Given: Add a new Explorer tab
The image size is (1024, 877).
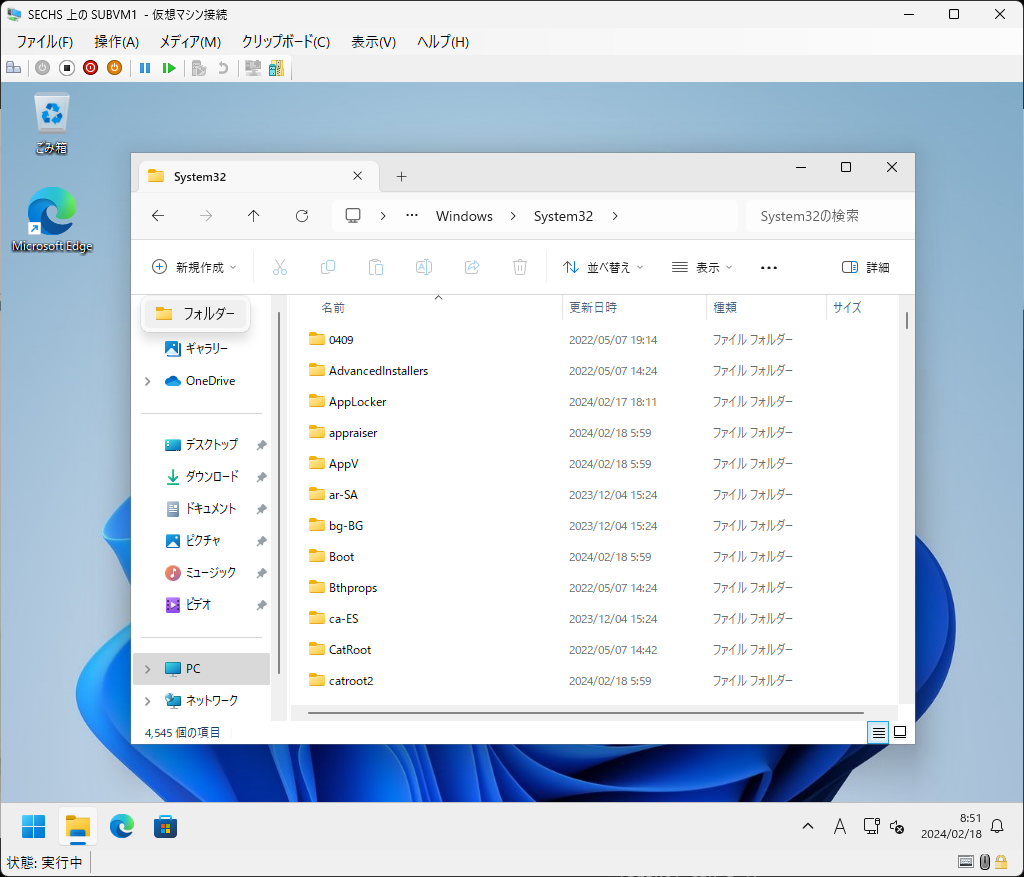Looking at the screenshot, I should (x=401, y=176).
